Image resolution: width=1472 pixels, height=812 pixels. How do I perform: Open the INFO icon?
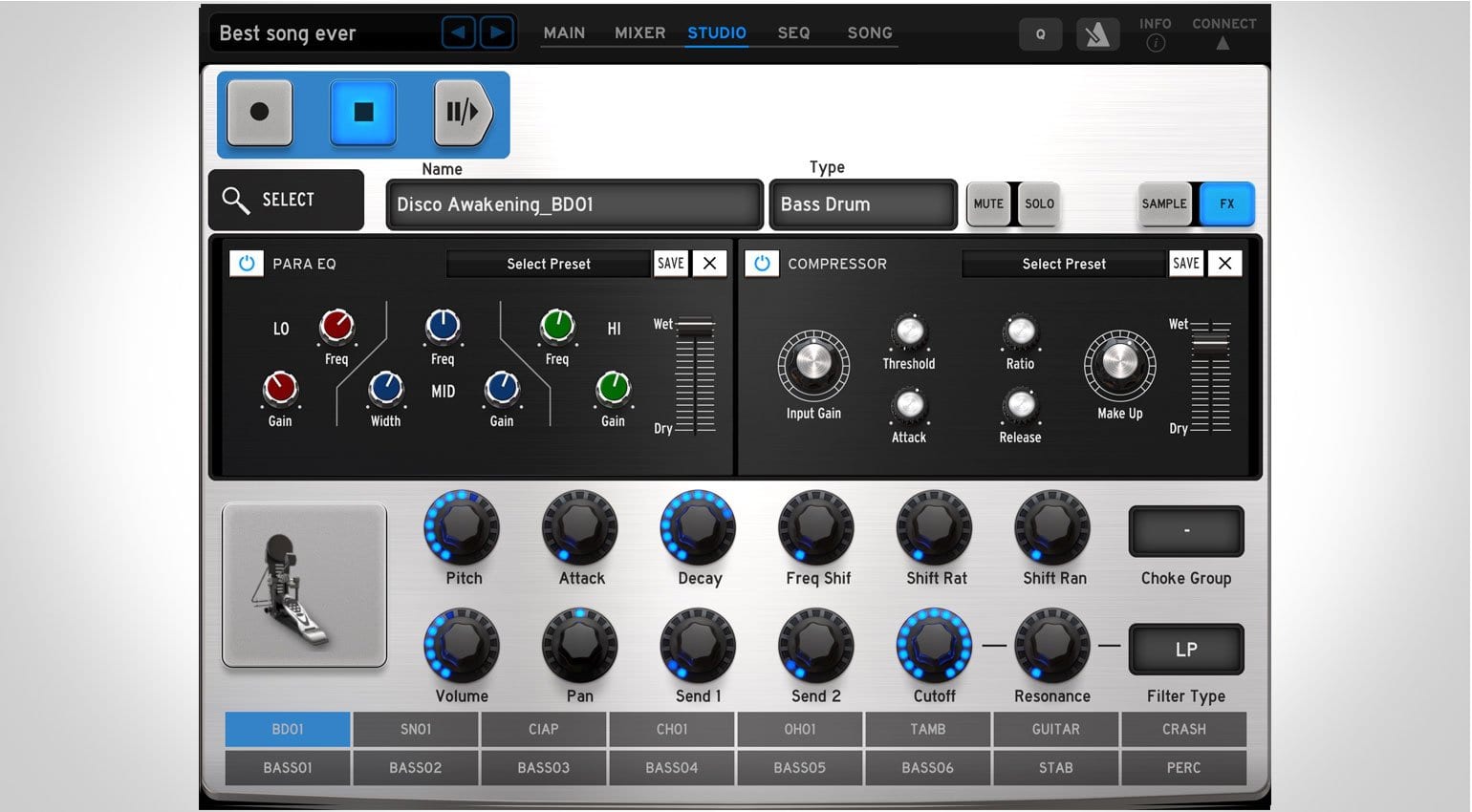(1156, 43)
